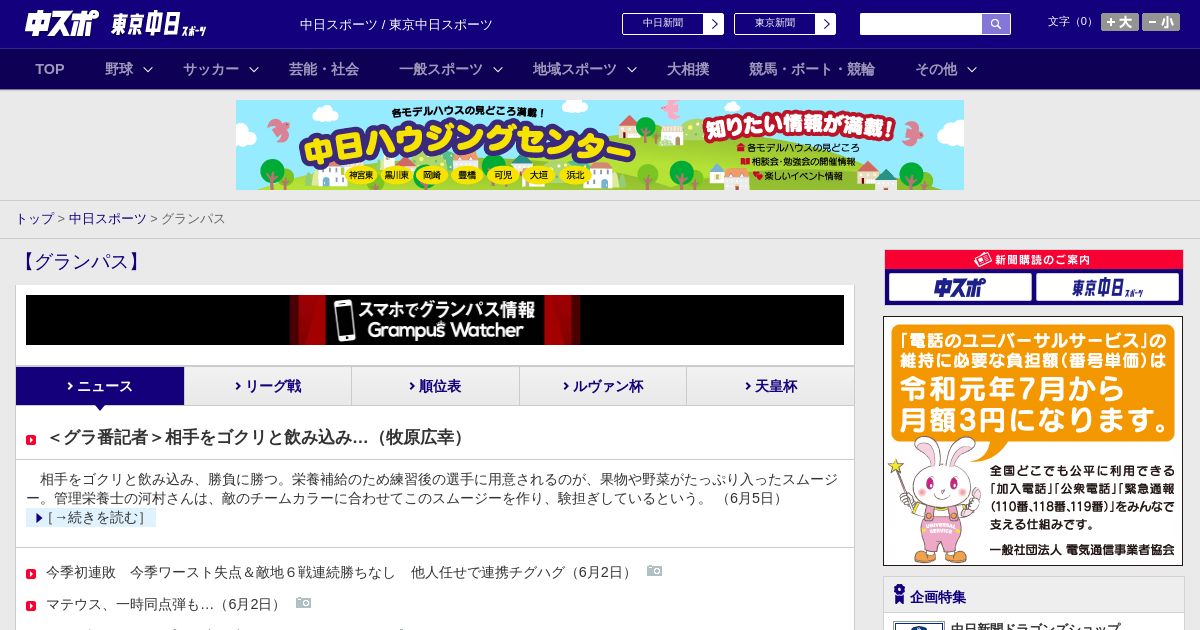This screenshot has height=630, width=1200.
Task: Open the ＜グラ番記者＞相手をゴクリと飲み込み headline
Action: pyautogui.click(x=258, y=437)
